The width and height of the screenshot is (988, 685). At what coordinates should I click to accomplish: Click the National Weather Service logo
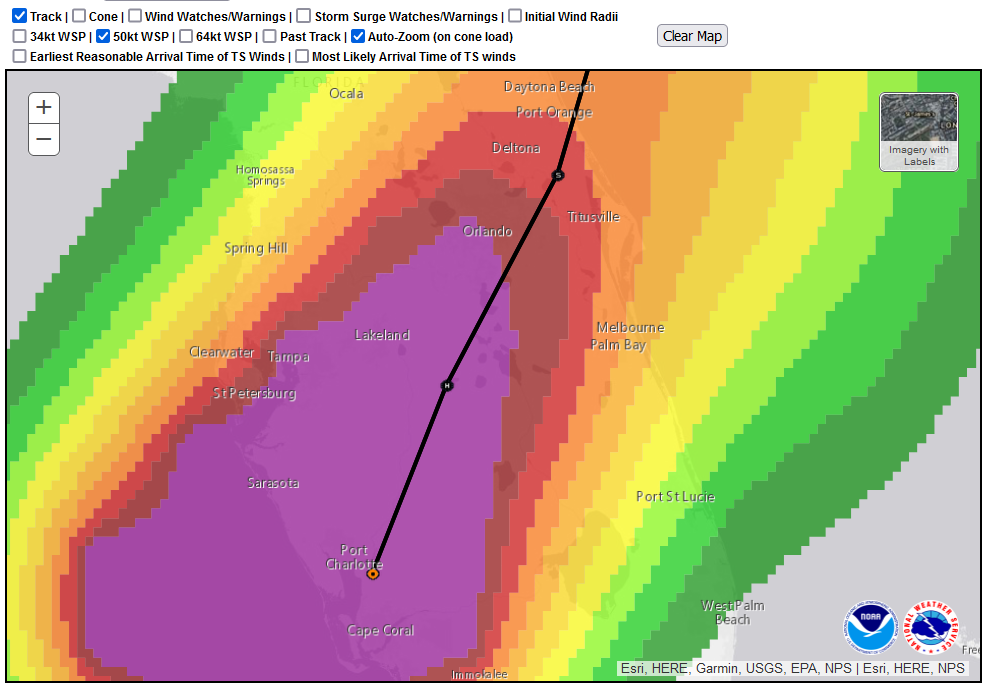pyautogui.click(x=932, y=627)
